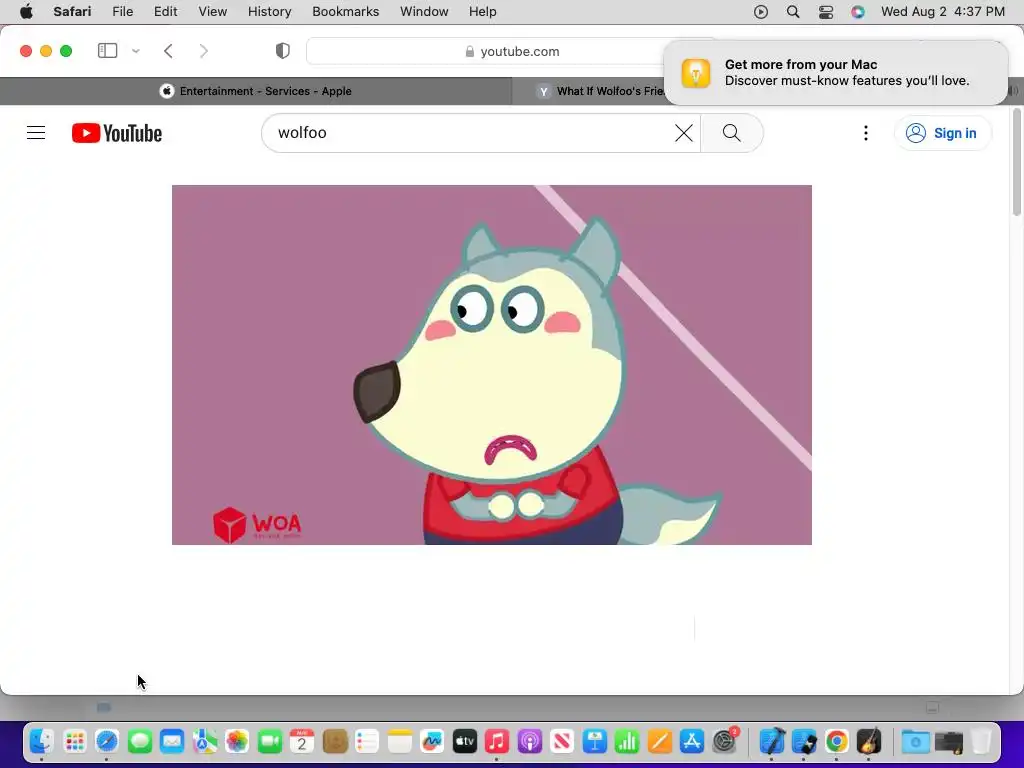Click the page vertical scrollbar
This screenshot has height=768, width=1024.
(1016, 162)
